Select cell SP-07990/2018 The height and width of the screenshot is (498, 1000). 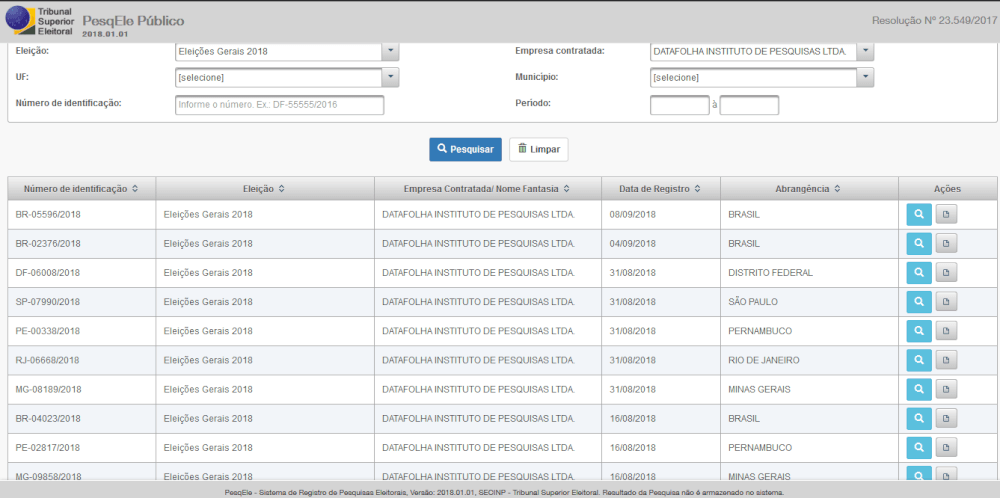(82, 302)
